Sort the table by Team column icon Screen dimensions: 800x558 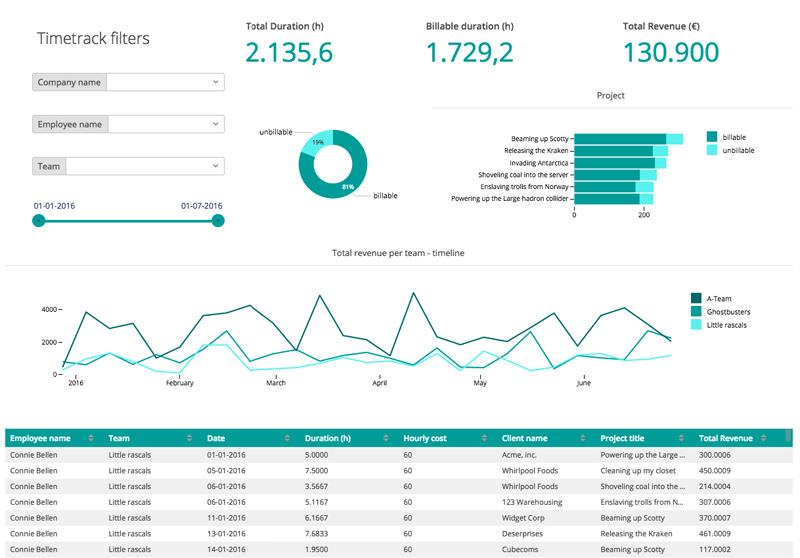190,438
